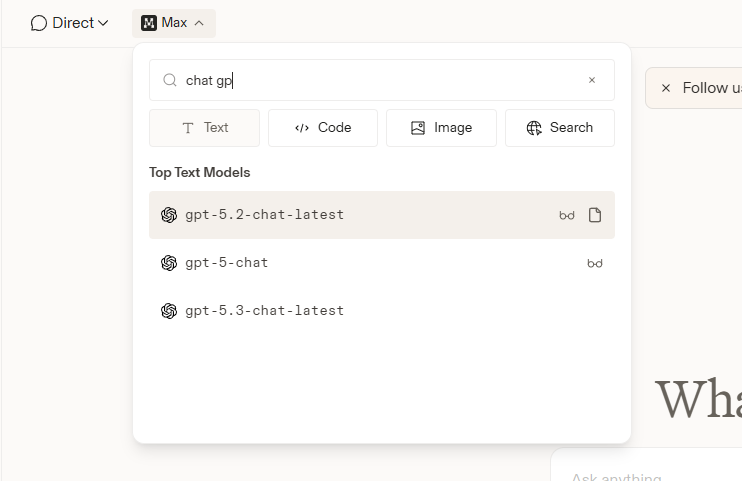
Task: Focus the model search field containing "chat gp"
Action: (380, 80)
